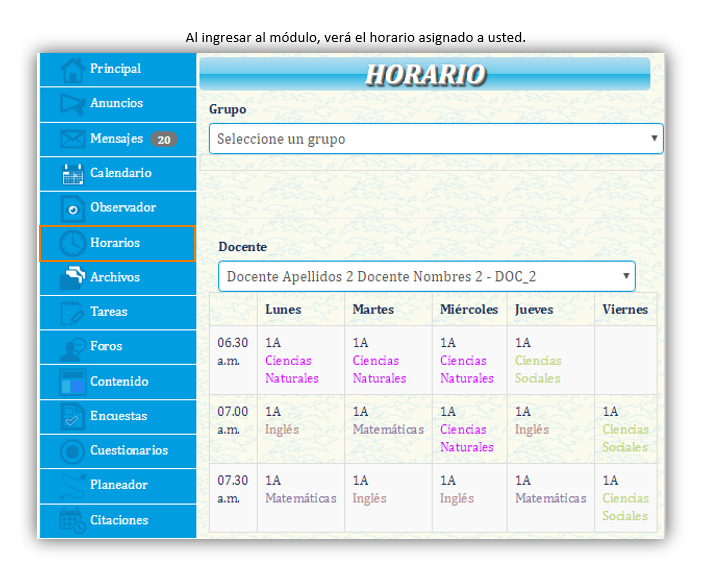Open the Principal menu item

click(118, 69)
